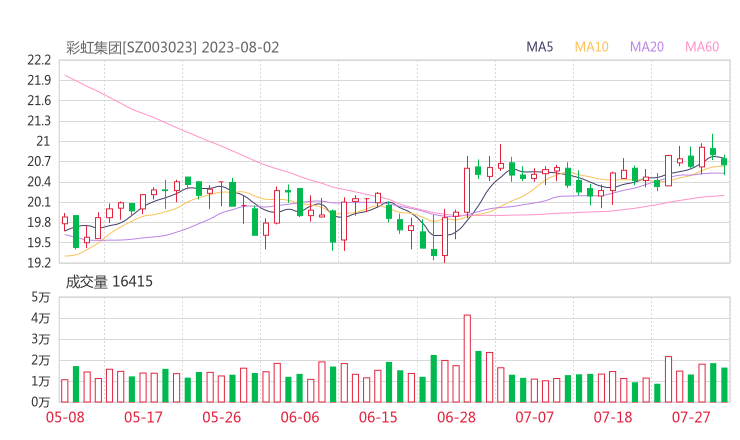This screenshot has width=740, height=440.
Task: Click the 19.5 price axis value
Action: [39, 243]
